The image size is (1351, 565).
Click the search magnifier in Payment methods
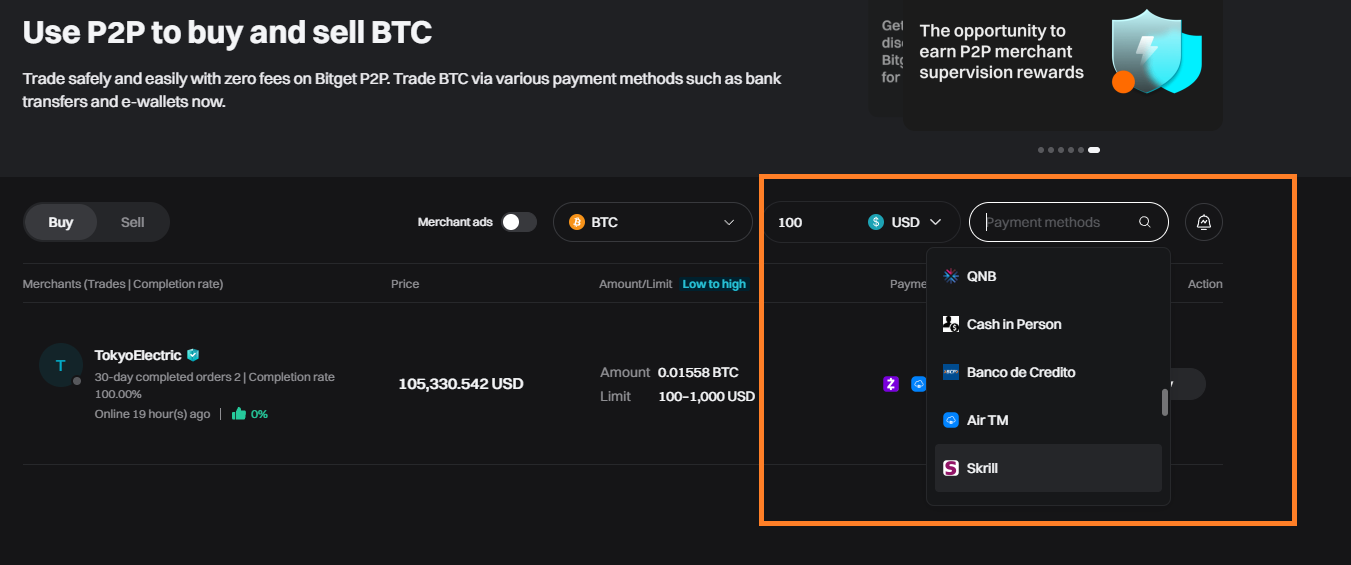tap(1145, 222)
